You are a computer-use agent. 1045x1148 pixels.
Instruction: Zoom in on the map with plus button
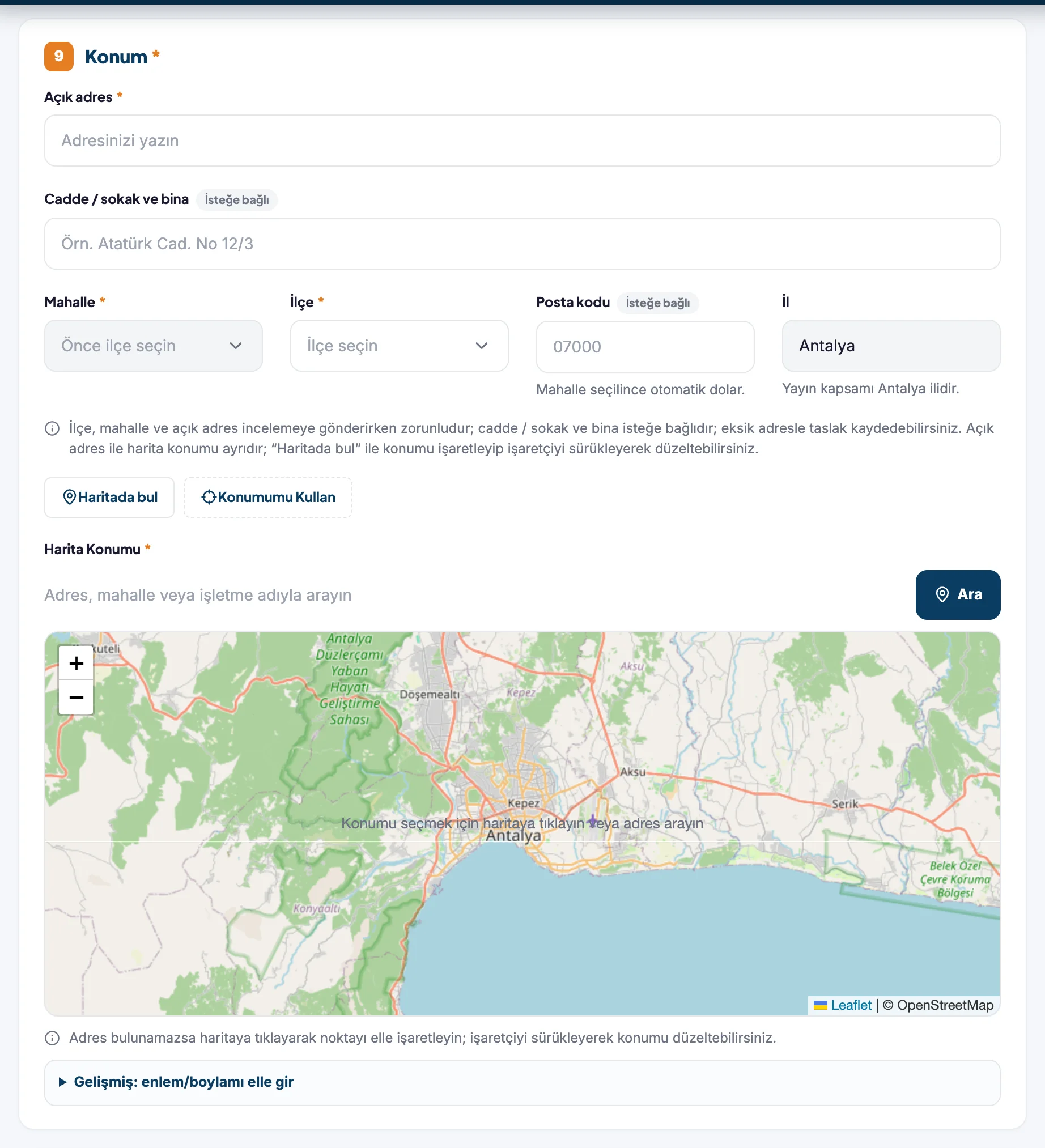click(x=76, y=663)
